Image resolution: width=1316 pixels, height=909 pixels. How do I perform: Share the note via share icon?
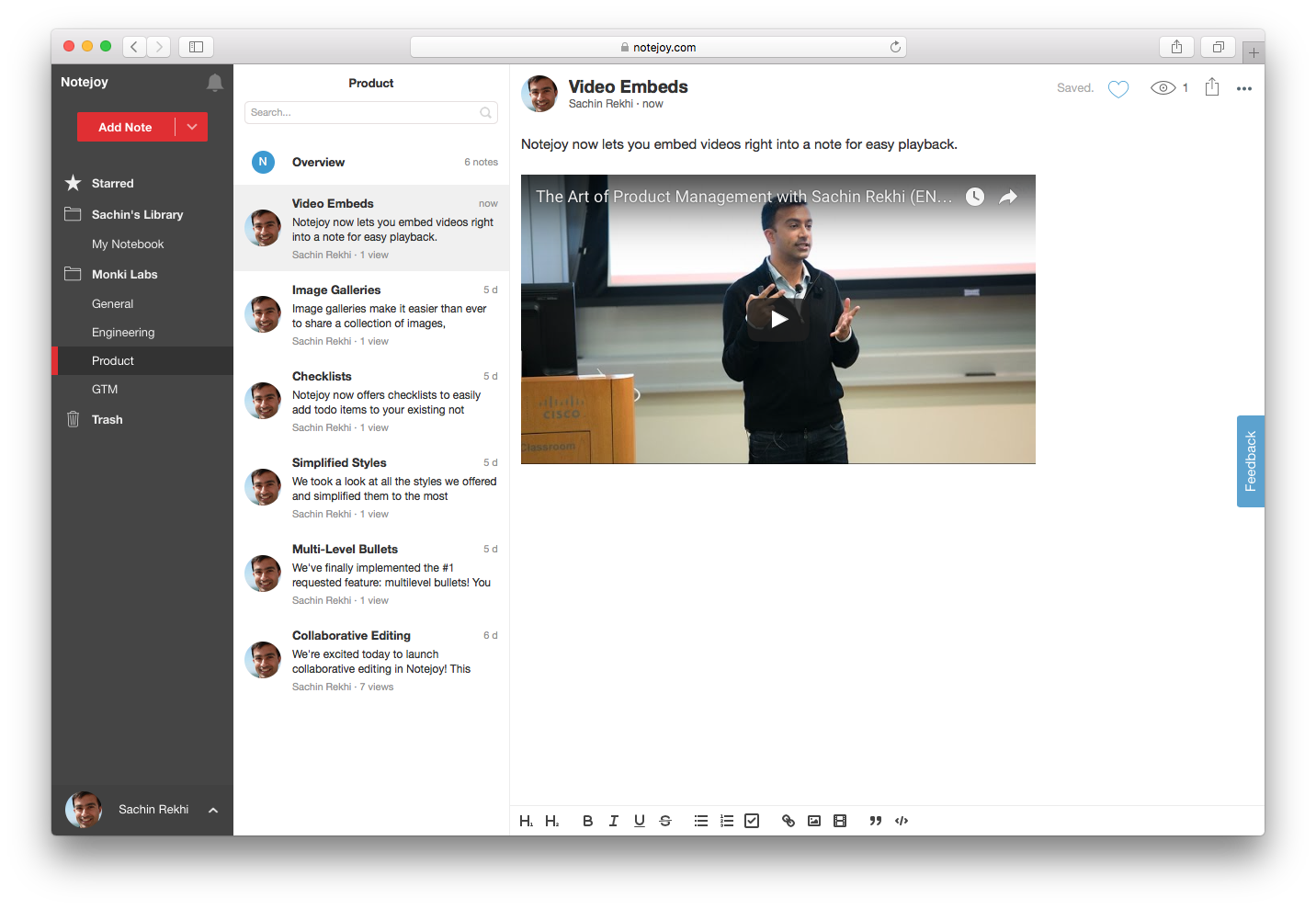coord(1212,87)
